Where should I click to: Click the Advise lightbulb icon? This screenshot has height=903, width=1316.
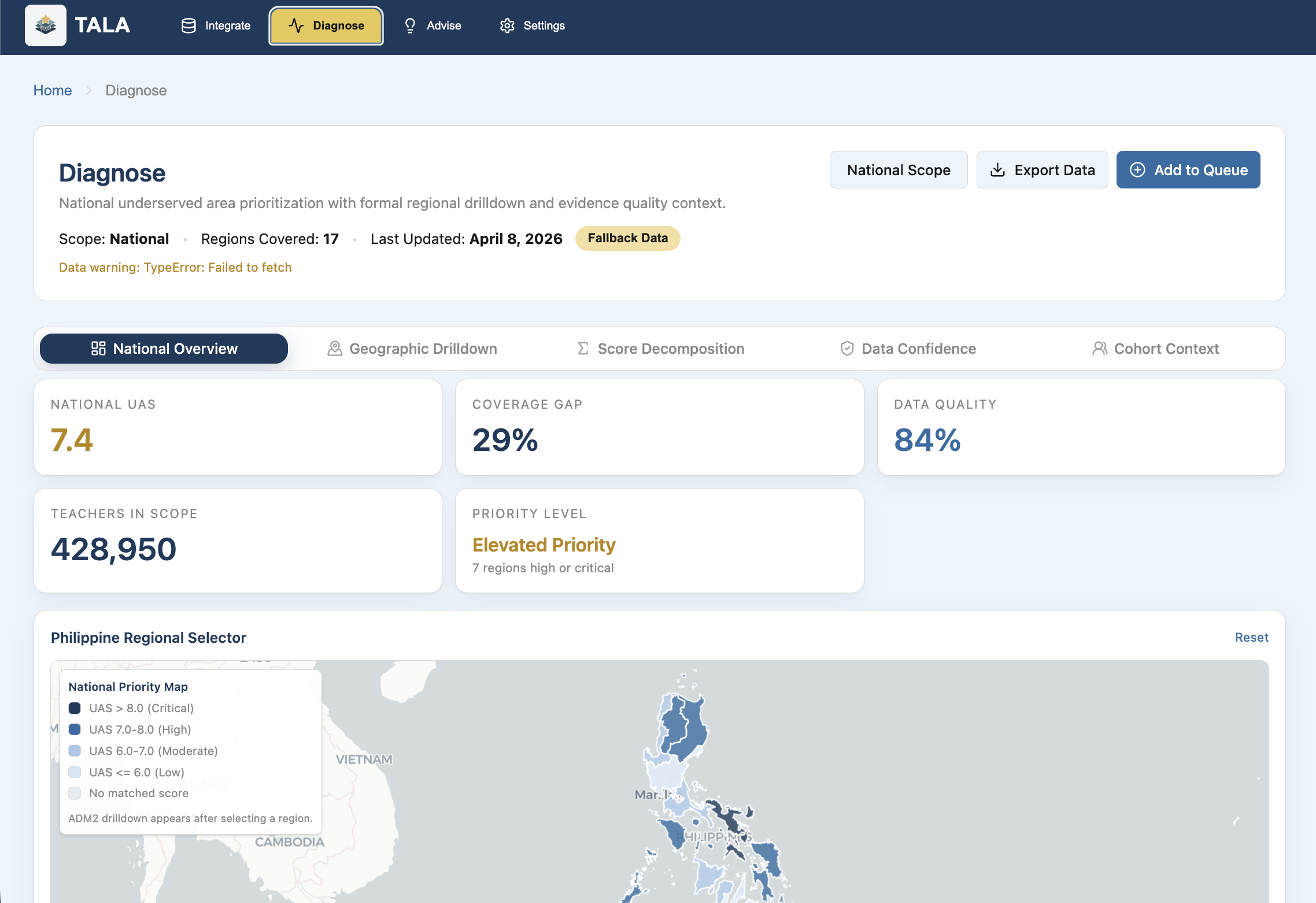click(x=410, y=25)
